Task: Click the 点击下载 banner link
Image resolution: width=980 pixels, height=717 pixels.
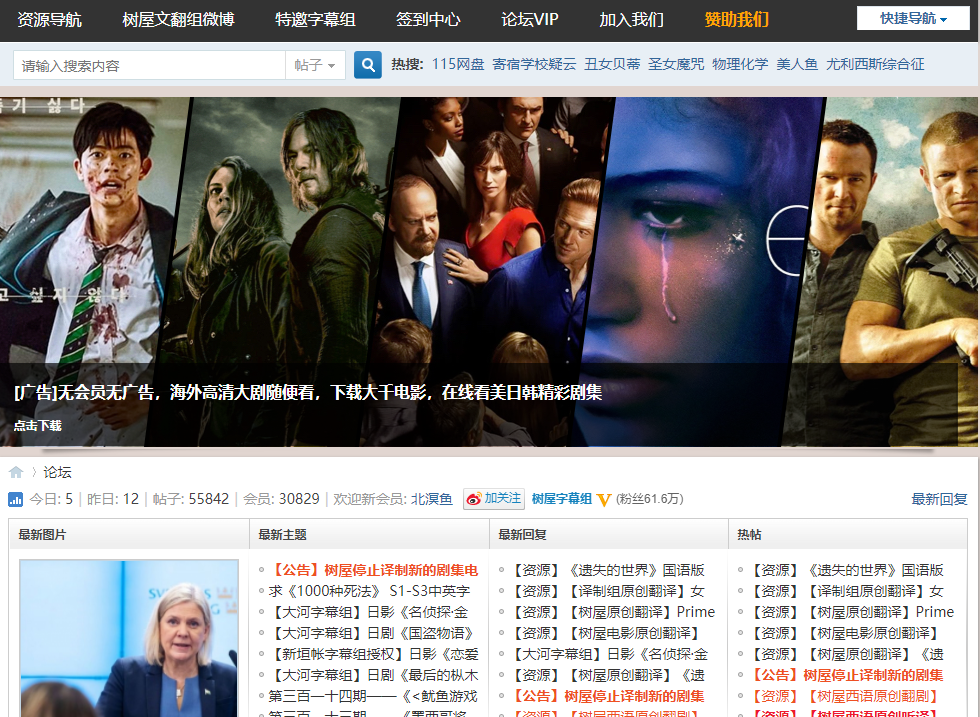Action: click(x=38, y=426)
